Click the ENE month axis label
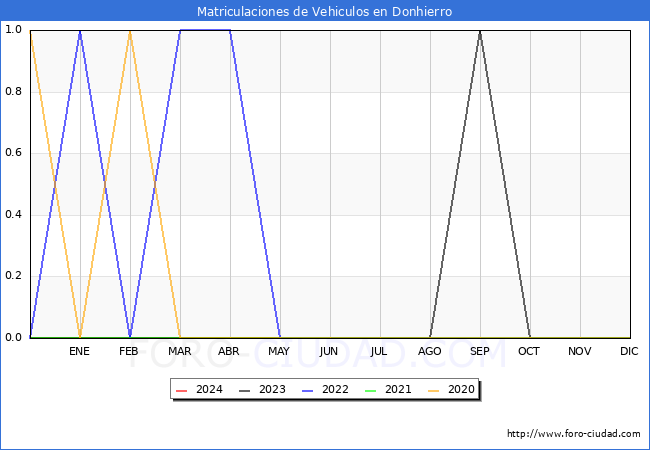650x450 pixels. click(x=79, y=351)
